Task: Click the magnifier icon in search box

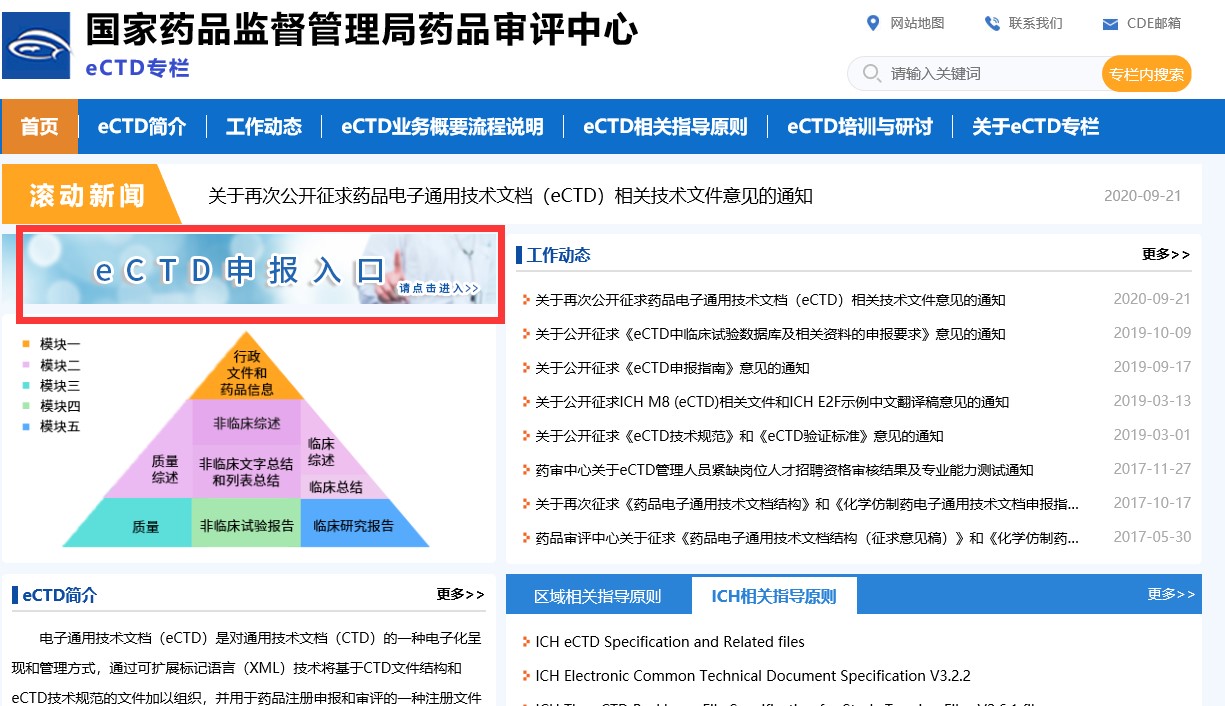Action: point(871,73)
